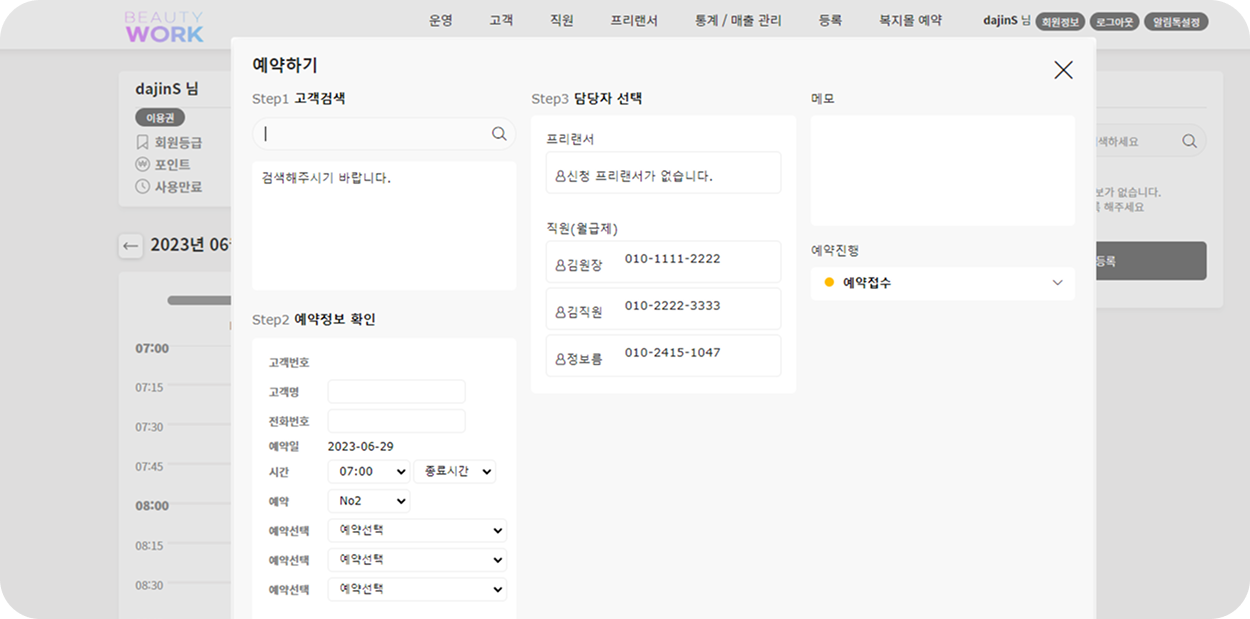Screen dimensions: 1250x619
Task: Click inside the 고객명 input field
Action: (396, 391)
